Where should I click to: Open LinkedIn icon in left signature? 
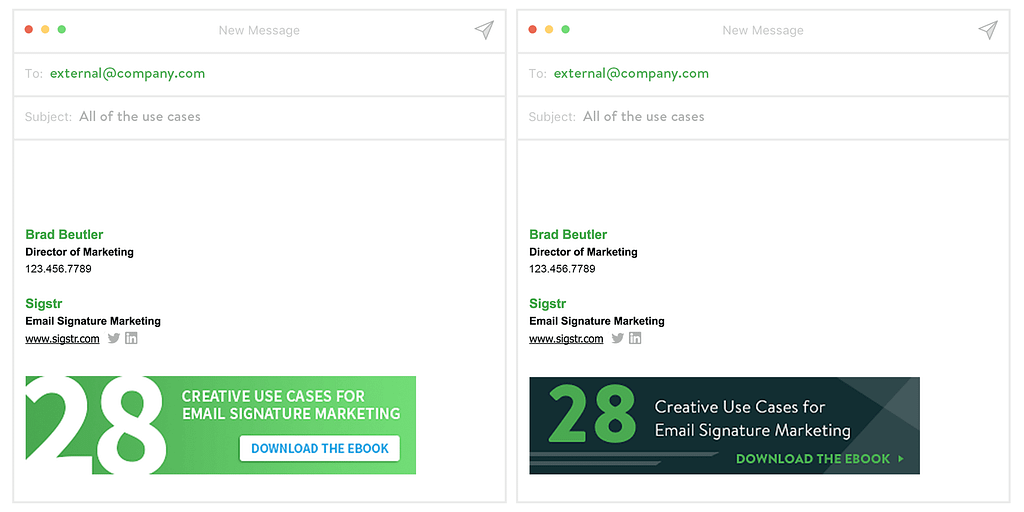131,338
